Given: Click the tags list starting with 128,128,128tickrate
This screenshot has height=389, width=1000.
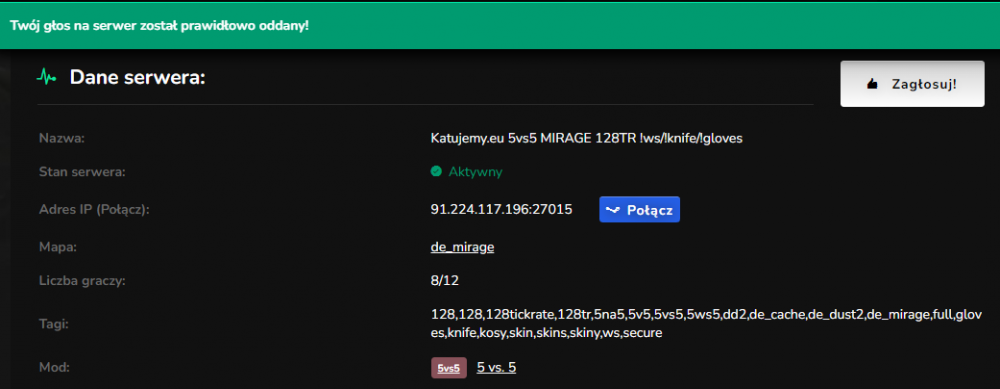Looking at the screenshot, I should (x=707, y=323).
